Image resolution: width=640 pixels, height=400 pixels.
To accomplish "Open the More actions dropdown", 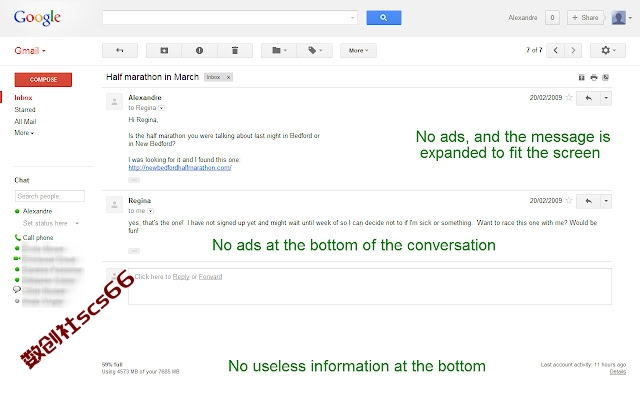I will (358, 51).
